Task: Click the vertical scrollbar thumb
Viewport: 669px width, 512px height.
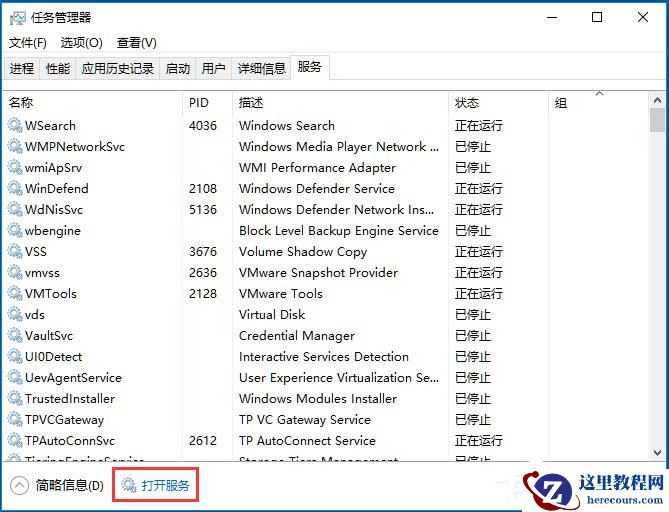Action: [657, 120]
